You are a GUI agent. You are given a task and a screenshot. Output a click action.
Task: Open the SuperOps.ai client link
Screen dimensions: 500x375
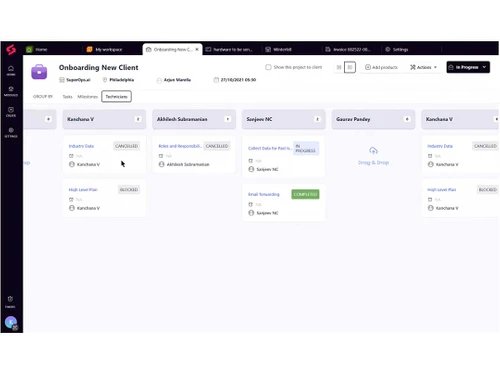(x=75, y=80)
